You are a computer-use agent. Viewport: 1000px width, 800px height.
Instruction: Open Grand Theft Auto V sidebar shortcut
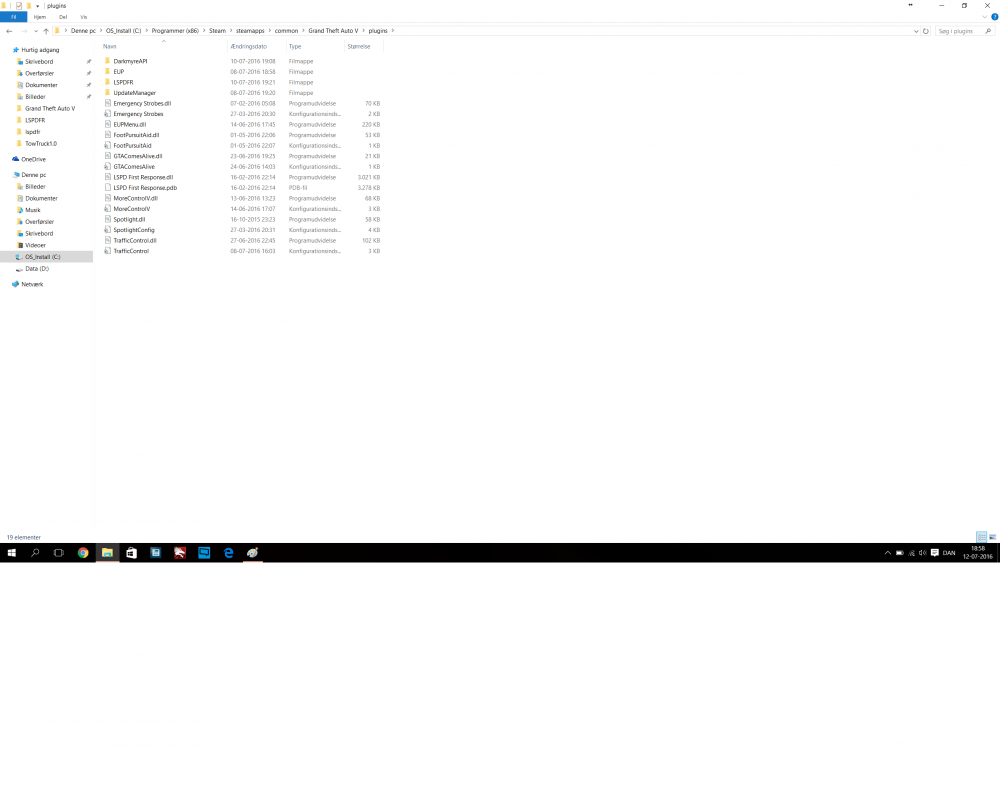(x=50, y=108)
